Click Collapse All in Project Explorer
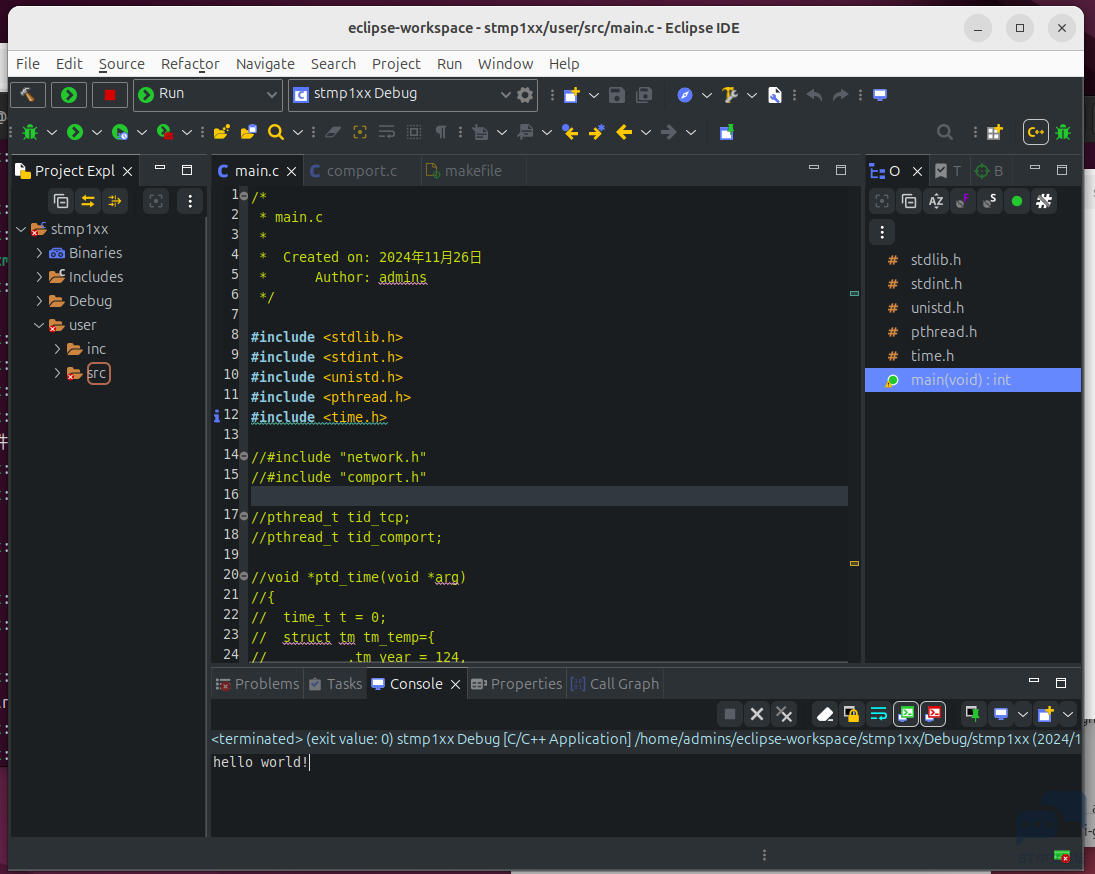The width and height of the screenshot is (1095, 874). (61, 202)
